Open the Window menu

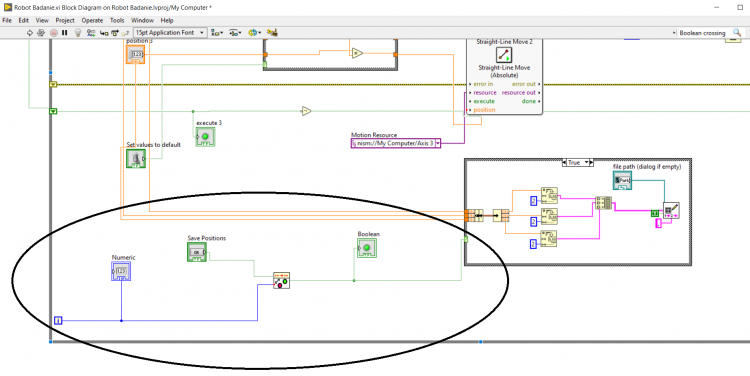[143, 21]
